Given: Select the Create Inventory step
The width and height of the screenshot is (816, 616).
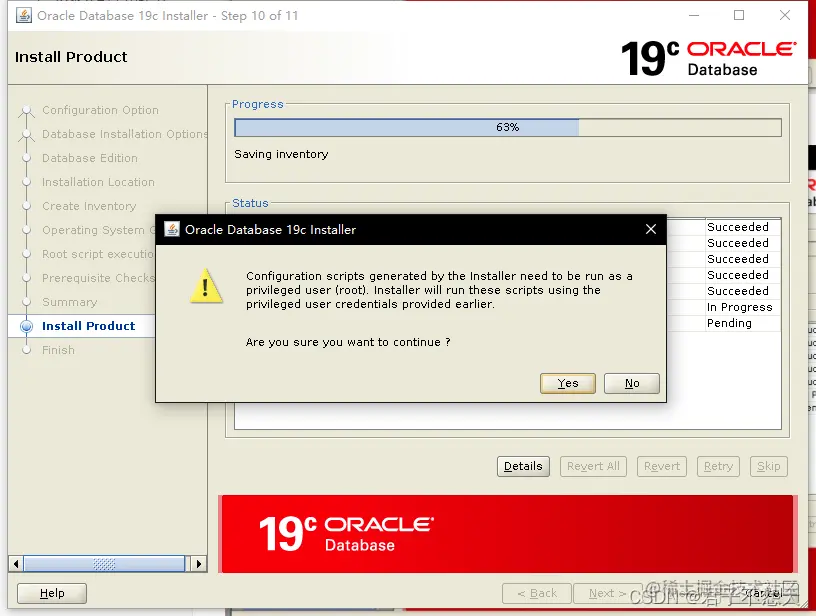Looking at the screenshot, I should (89, 206).
